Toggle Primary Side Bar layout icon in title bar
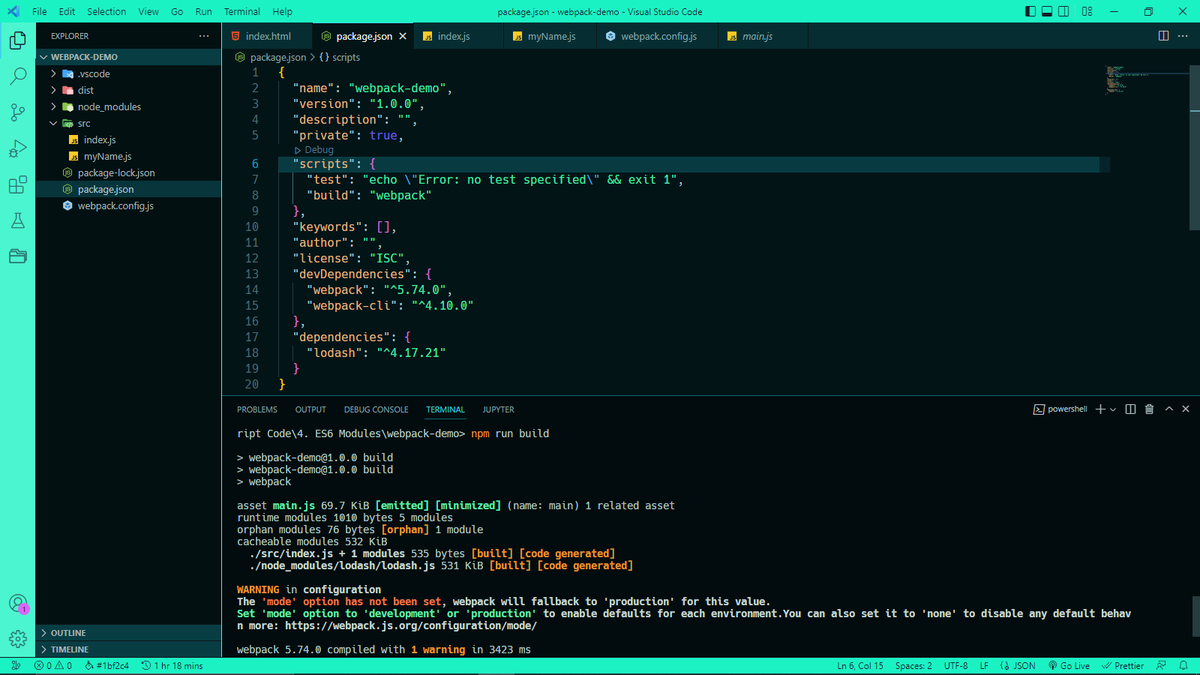The width and height of the screenshot is (1200, 675). point(1031,12)
